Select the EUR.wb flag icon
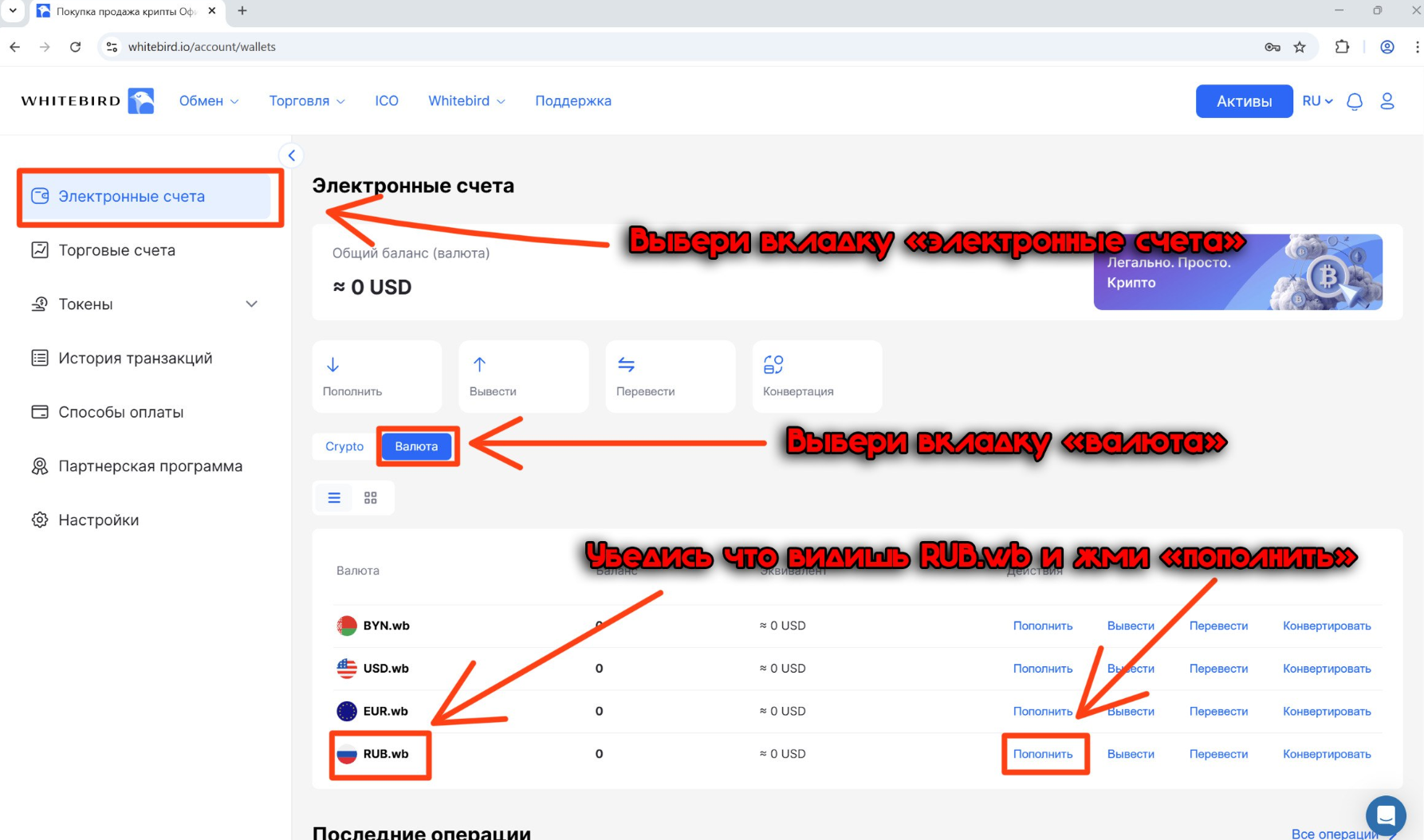Viewport: 1424px width, 840px height. tap(347, 711)
